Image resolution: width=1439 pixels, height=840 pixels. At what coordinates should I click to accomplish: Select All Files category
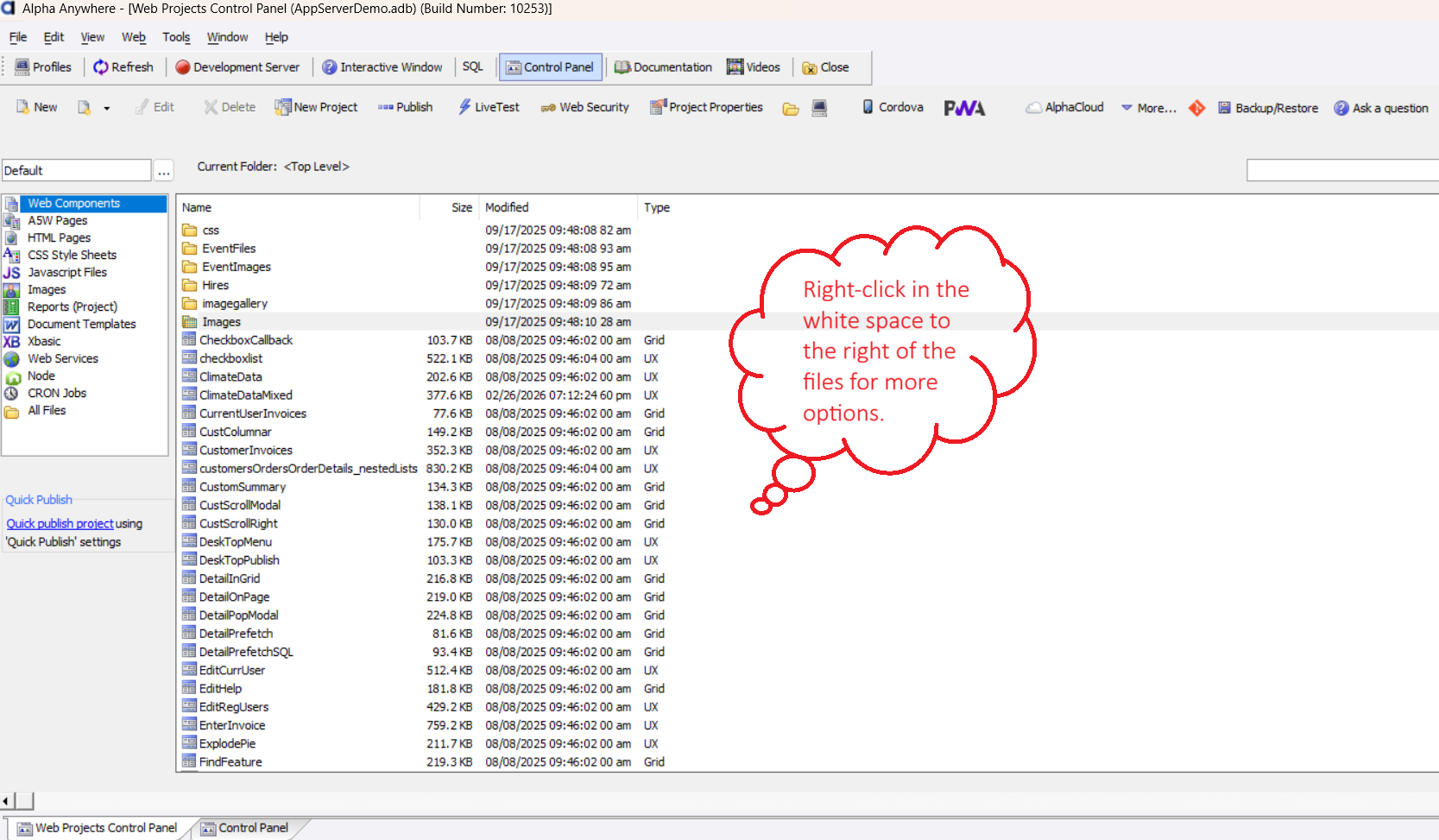pyautogui.click(x=46, y=411)
